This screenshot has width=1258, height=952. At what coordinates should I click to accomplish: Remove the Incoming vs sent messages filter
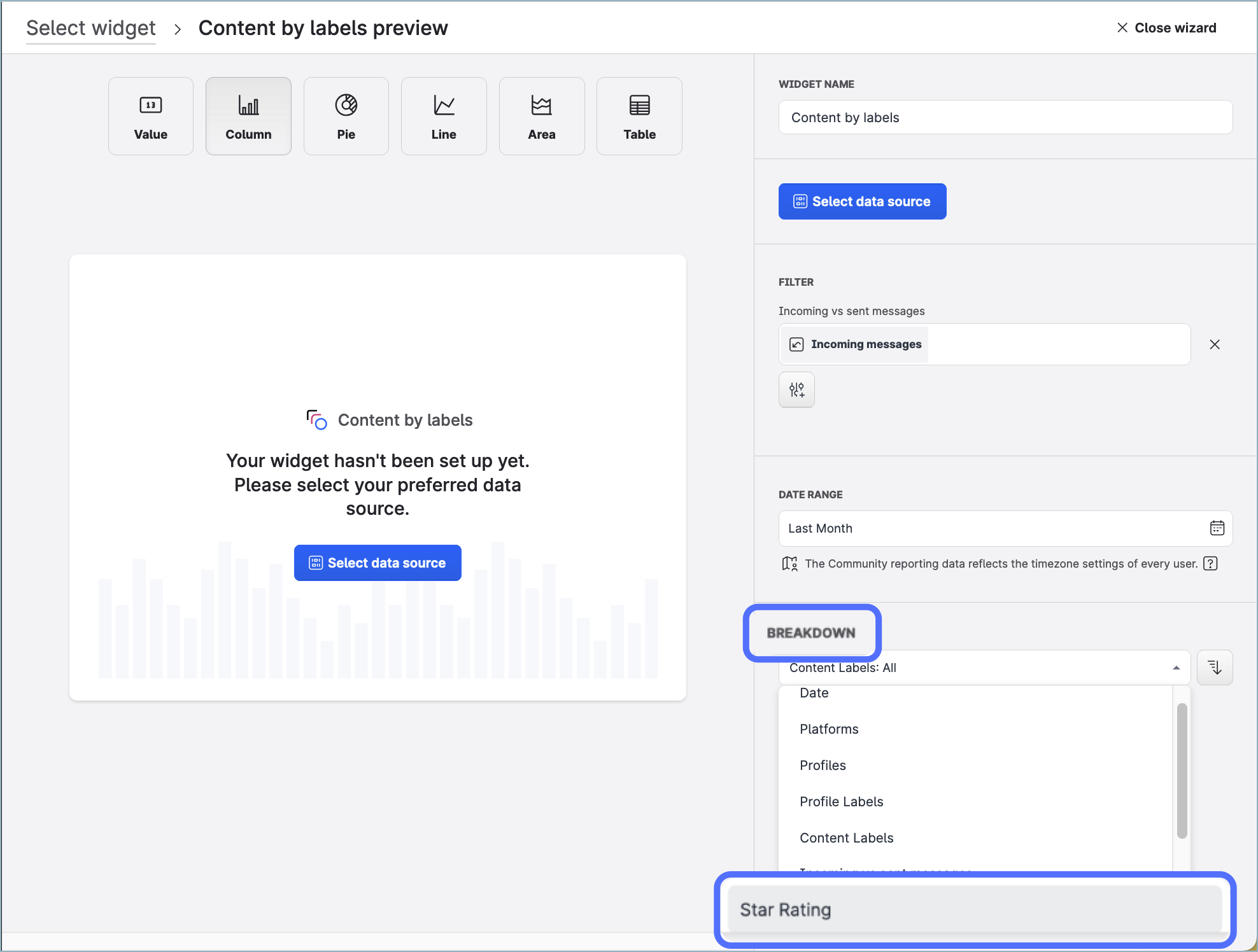[1215, 344]
